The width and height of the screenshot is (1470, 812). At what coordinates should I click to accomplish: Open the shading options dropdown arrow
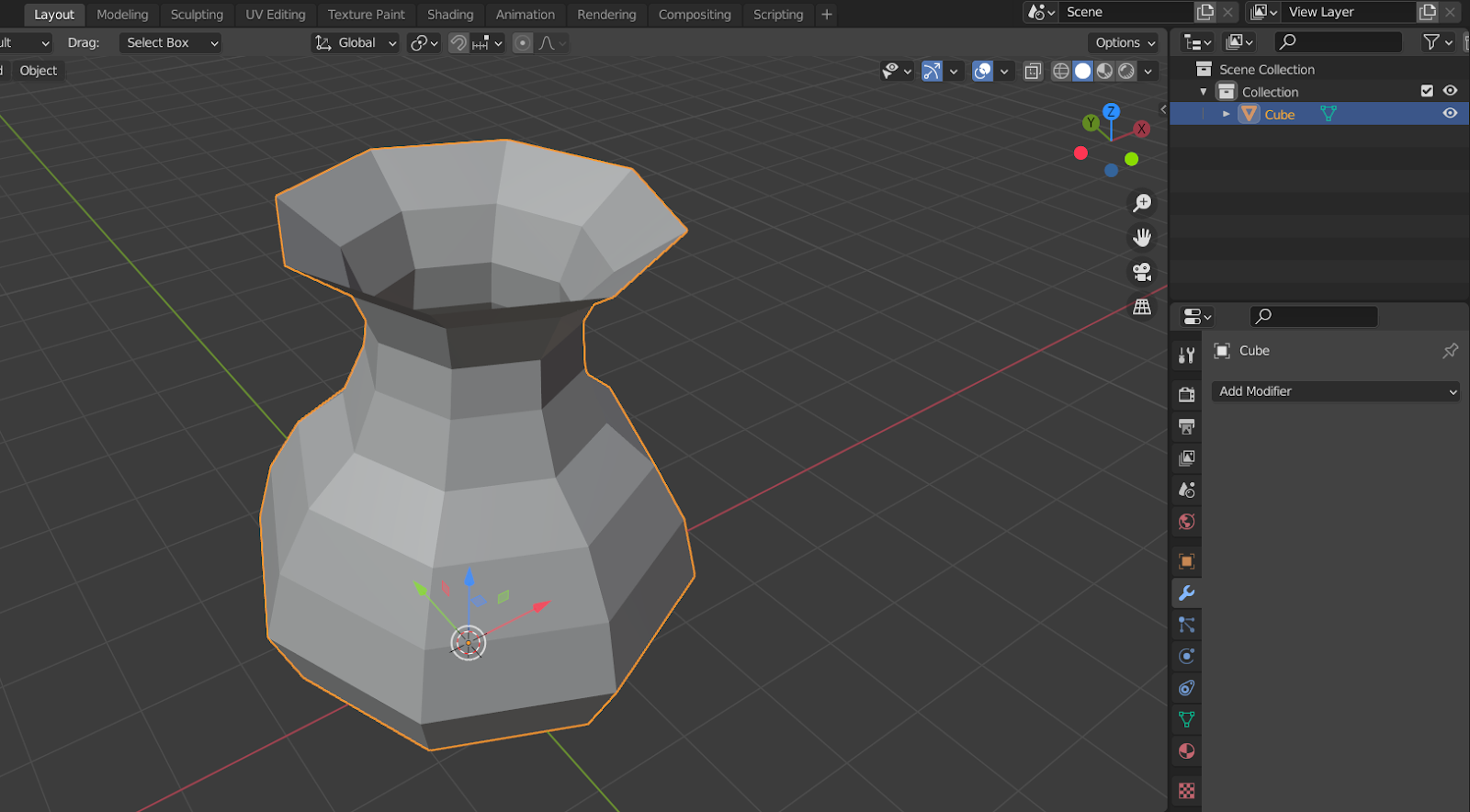pos(1148,71)
